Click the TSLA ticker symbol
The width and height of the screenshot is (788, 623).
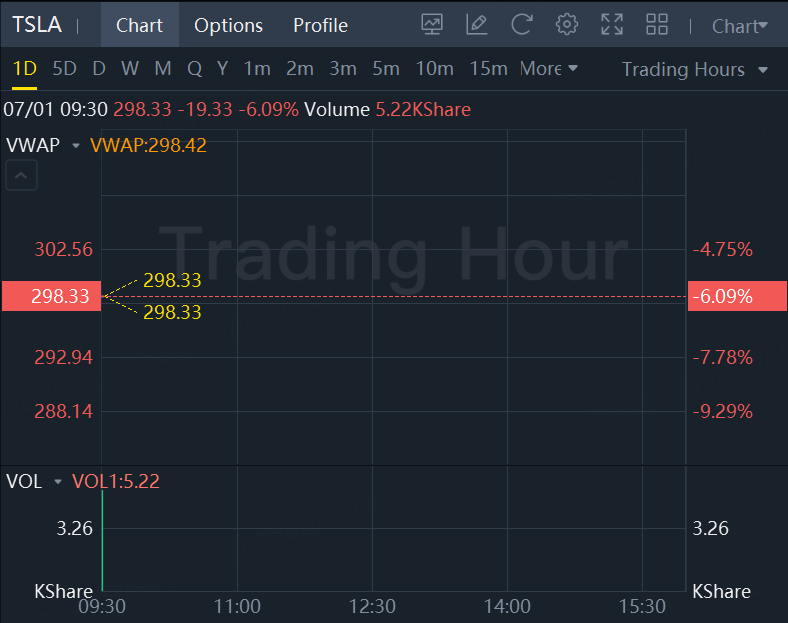[x=37, y=25]
